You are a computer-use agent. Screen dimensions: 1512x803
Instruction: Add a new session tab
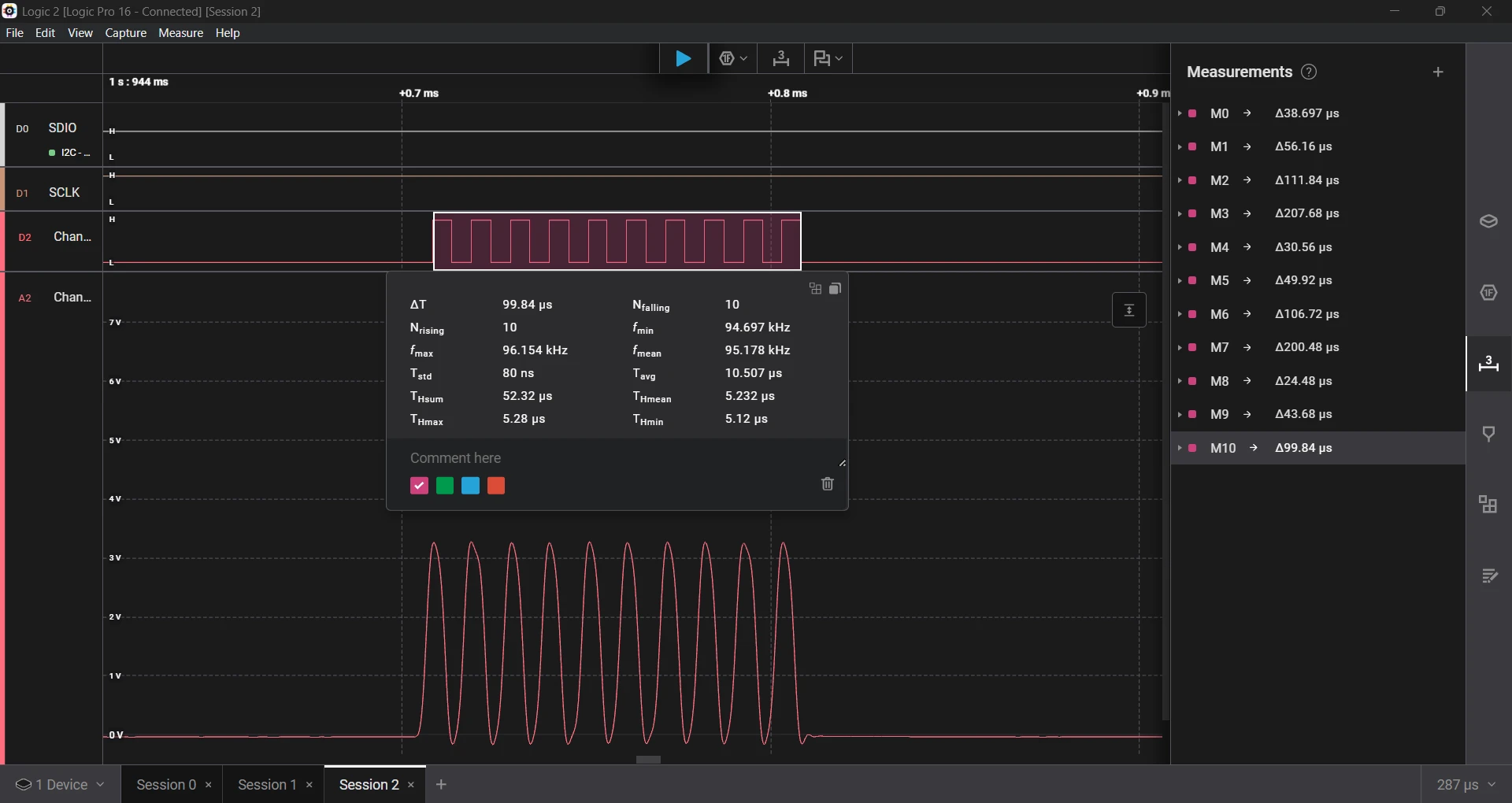[x=442, y=785]
